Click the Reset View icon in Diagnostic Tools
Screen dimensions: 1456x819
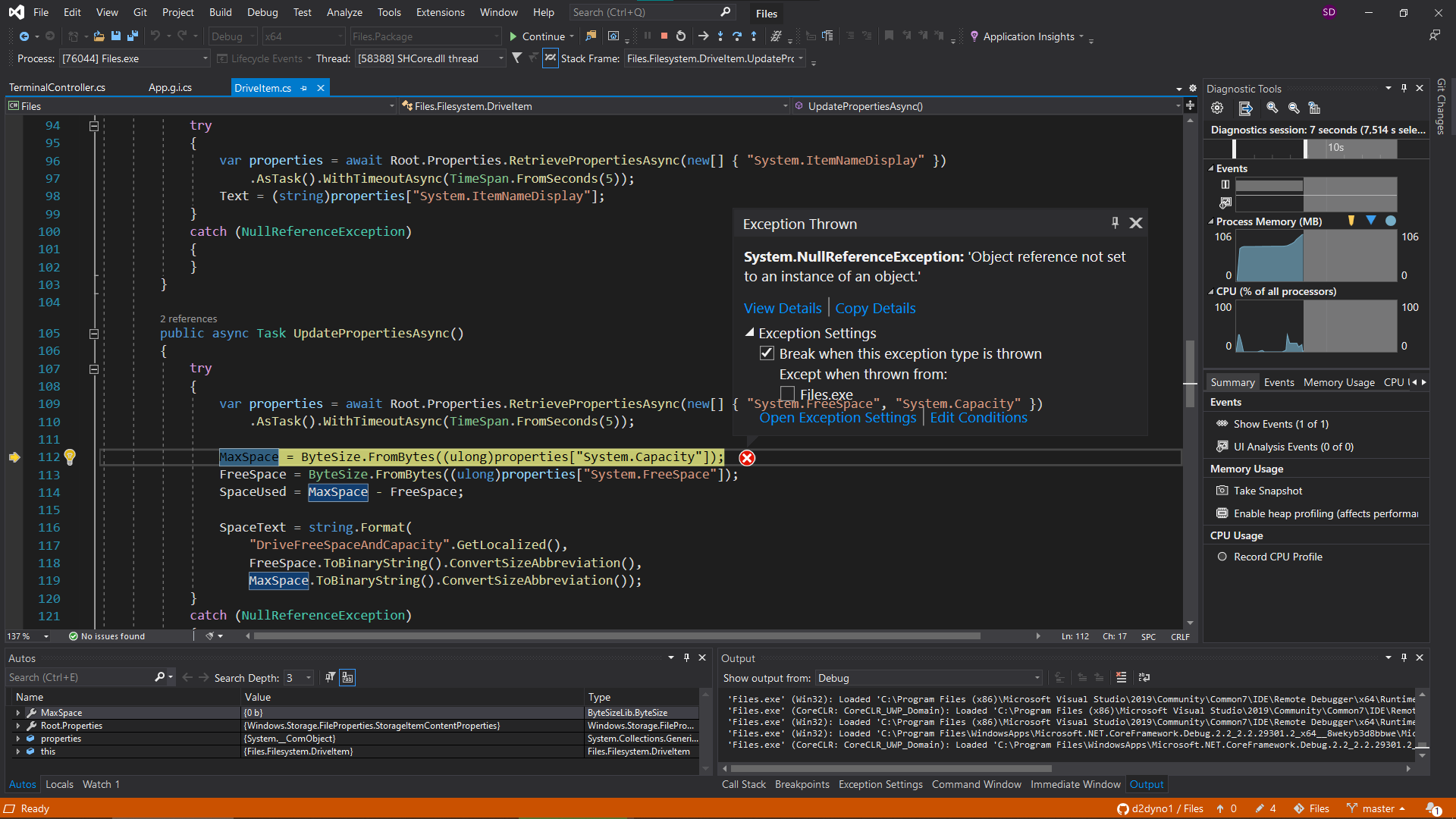[1315, 108]
